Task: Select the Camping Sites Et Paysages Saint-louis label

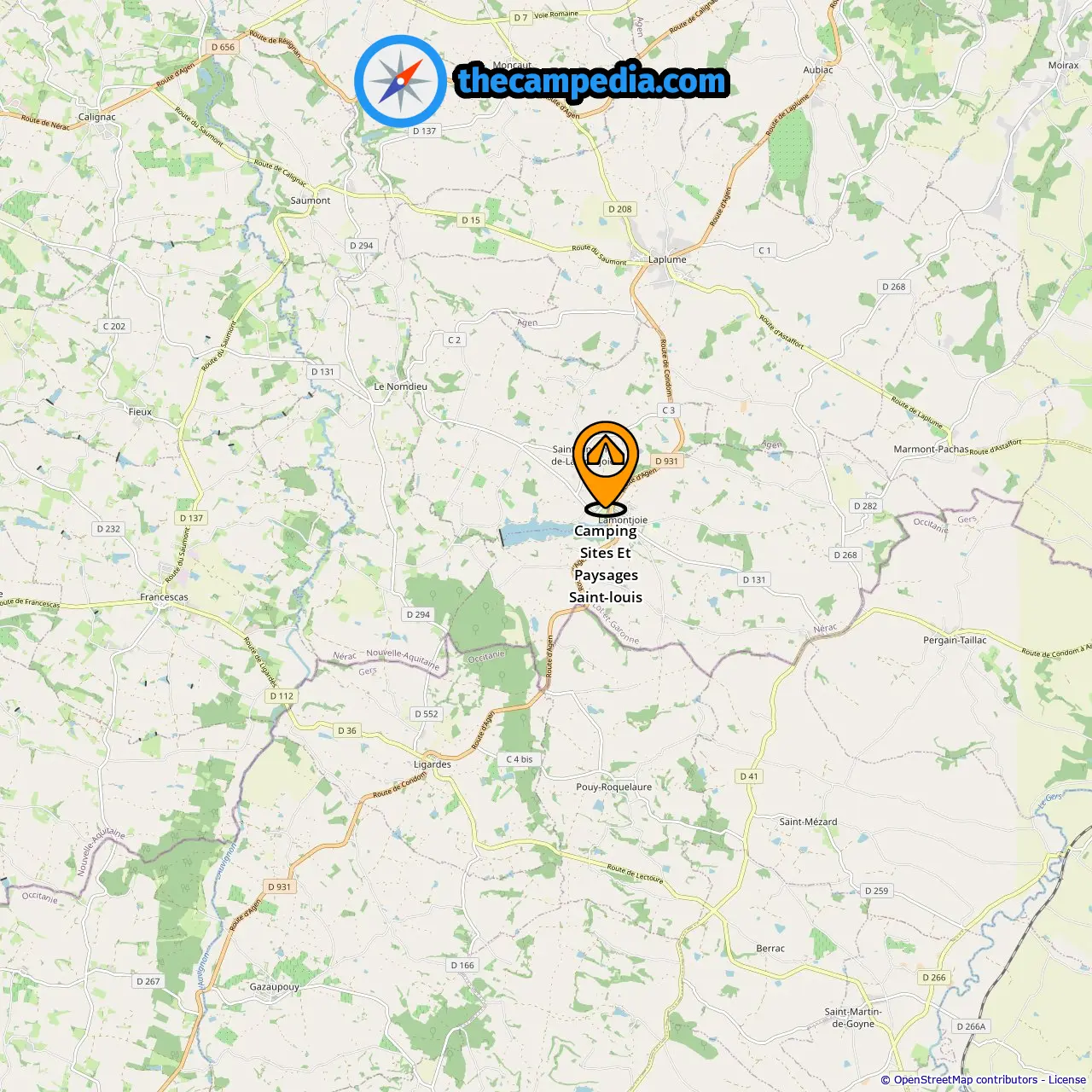Action: coord(606,564)
